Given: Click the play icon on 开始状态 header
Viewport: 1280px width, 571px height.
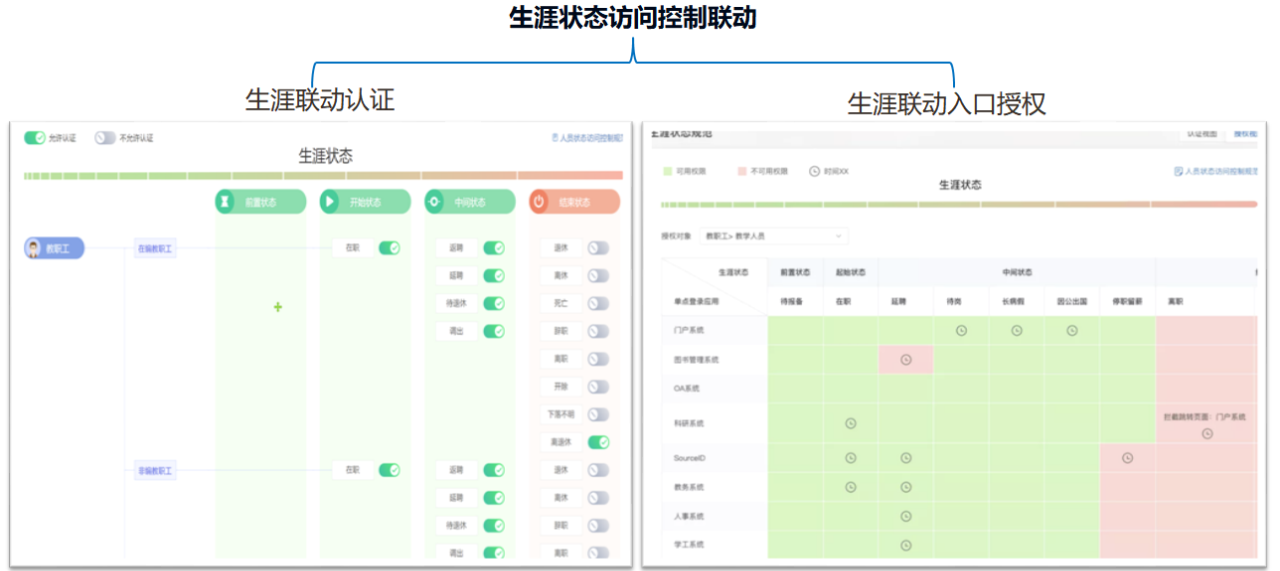Looking at the screenshot, I should point(331,202).
